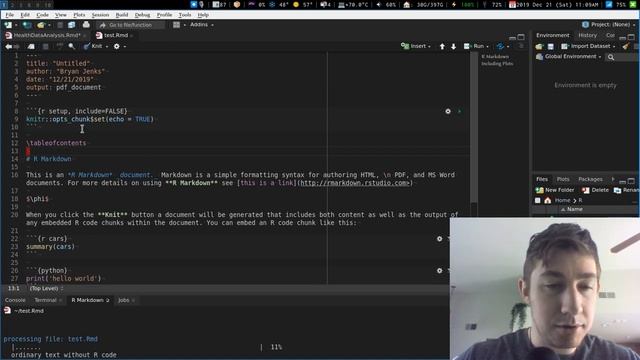The width and height of the screenshot is (640, 360).
Task: Open the Project (None) dropdown
Action: click(x=608, y=25)
